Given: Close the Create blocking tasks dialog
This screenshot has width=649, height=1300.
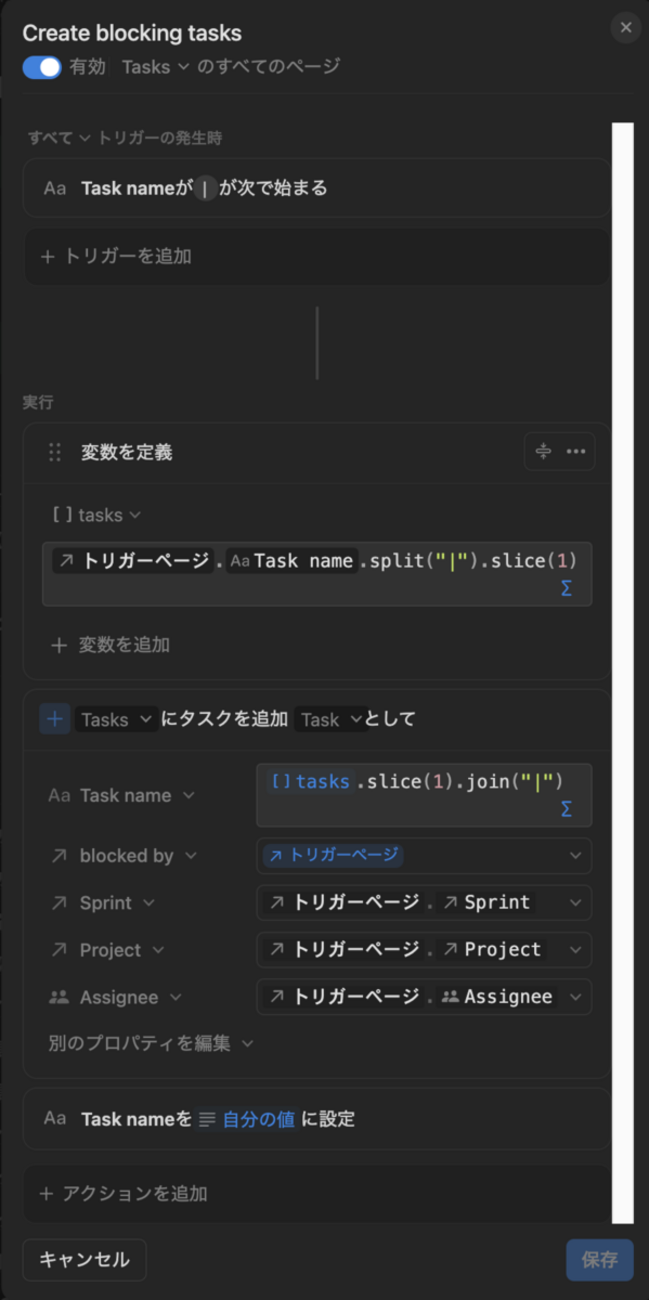Looking at the screenshot, I should (x=626, y=28).
